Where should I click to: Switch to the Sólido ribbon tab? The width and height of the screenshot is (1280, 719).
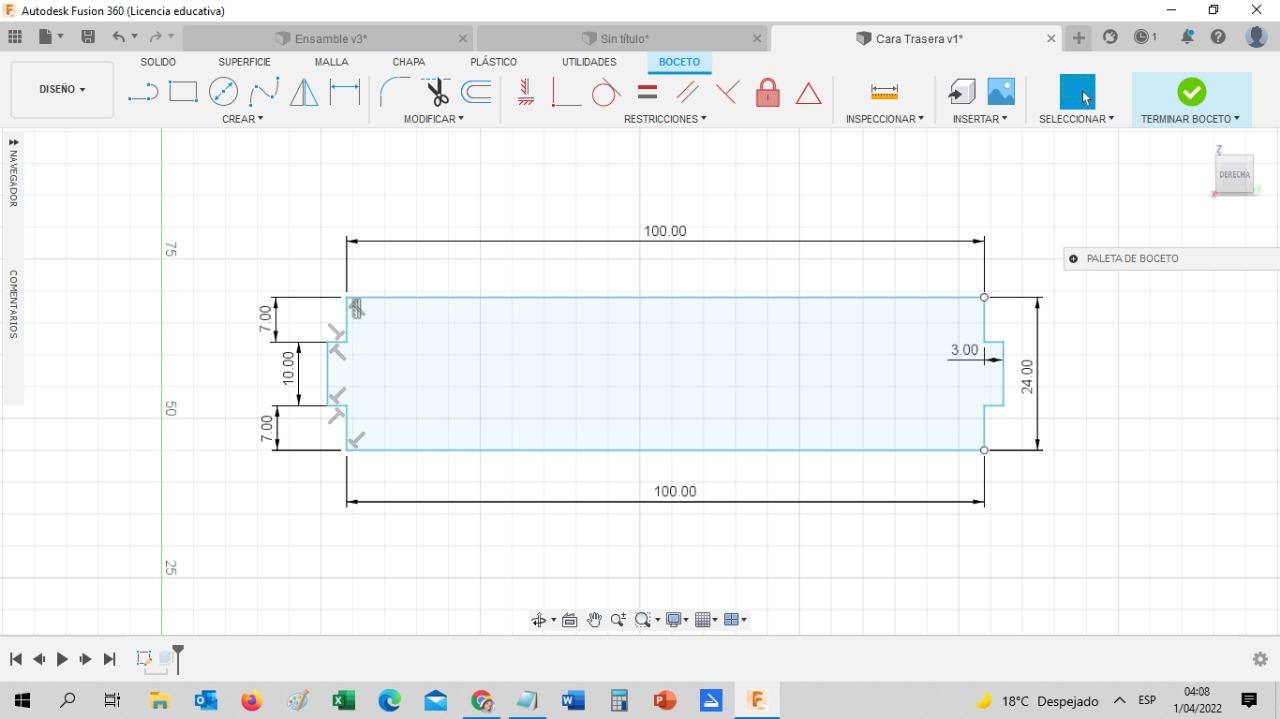tap(158, 62)
